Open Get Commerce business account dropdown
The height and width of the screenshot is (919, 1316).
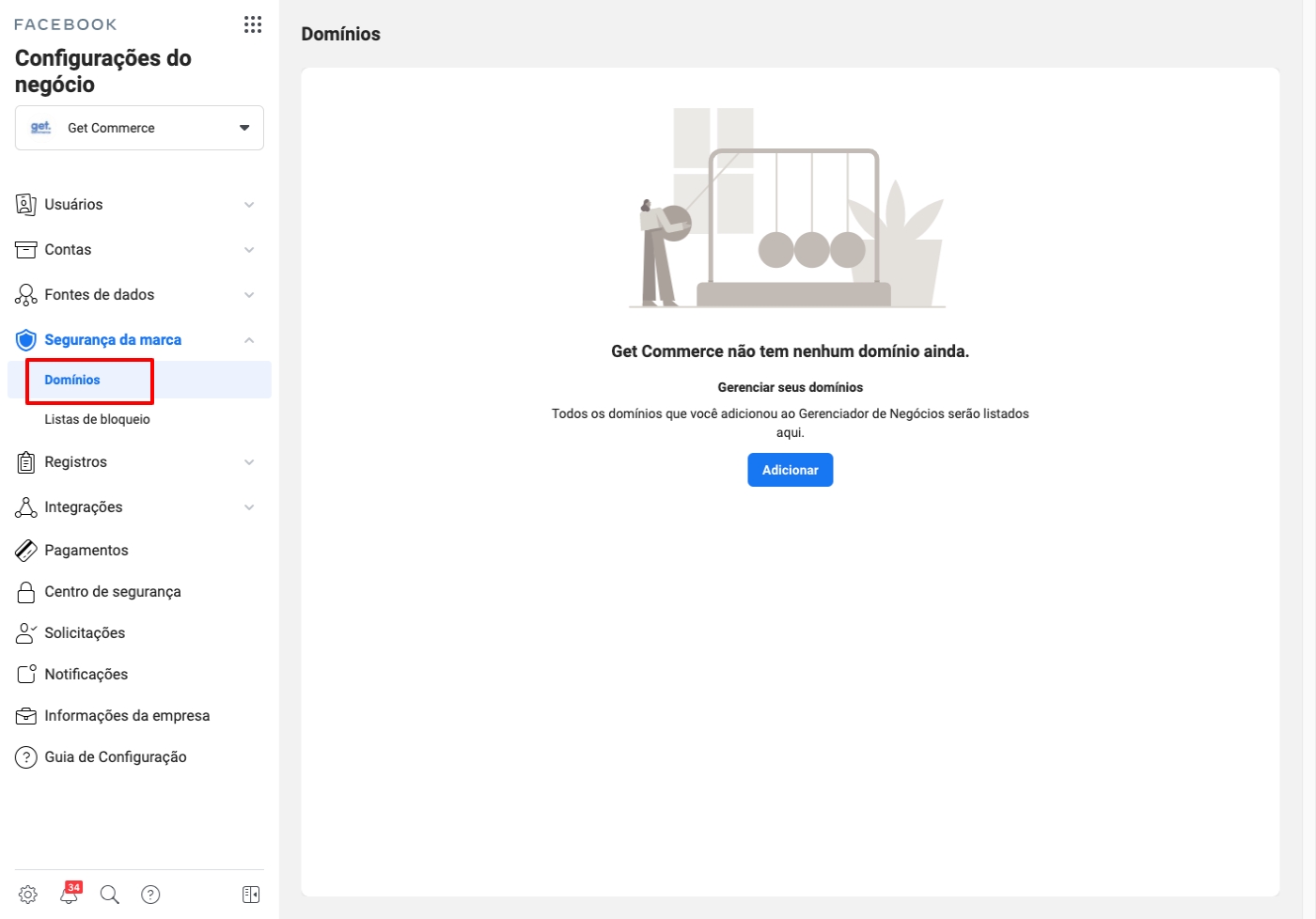pos(139,128)
